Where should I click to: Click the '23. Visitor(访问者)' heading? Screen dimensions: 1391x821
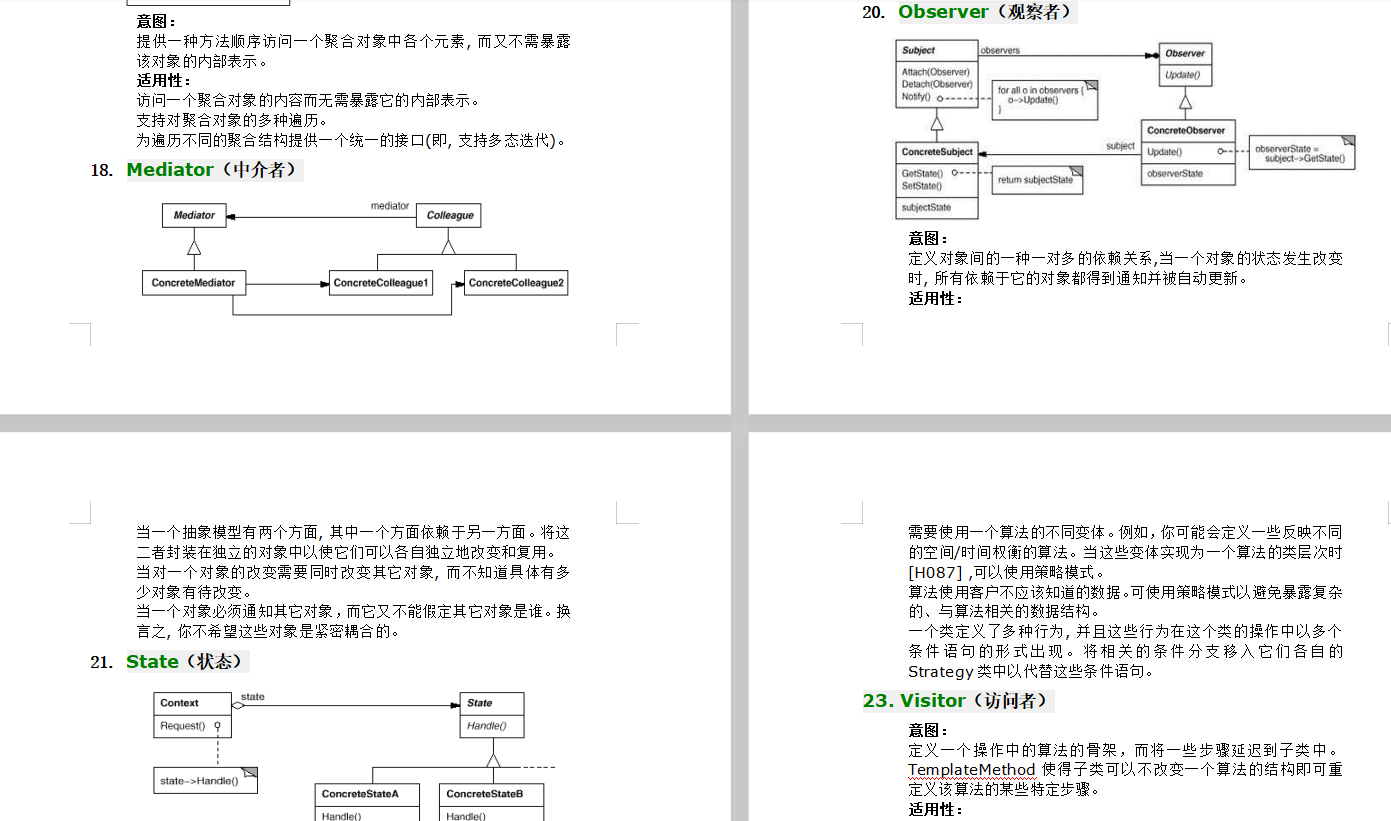click(958, 701)
